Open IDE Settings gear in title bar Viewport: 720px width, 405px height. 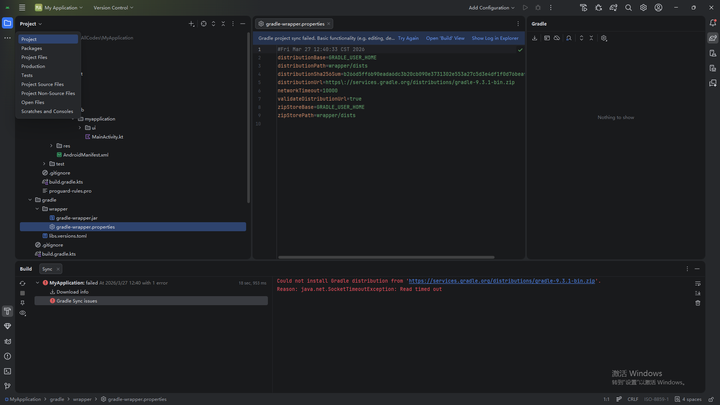tap(643, 7)
